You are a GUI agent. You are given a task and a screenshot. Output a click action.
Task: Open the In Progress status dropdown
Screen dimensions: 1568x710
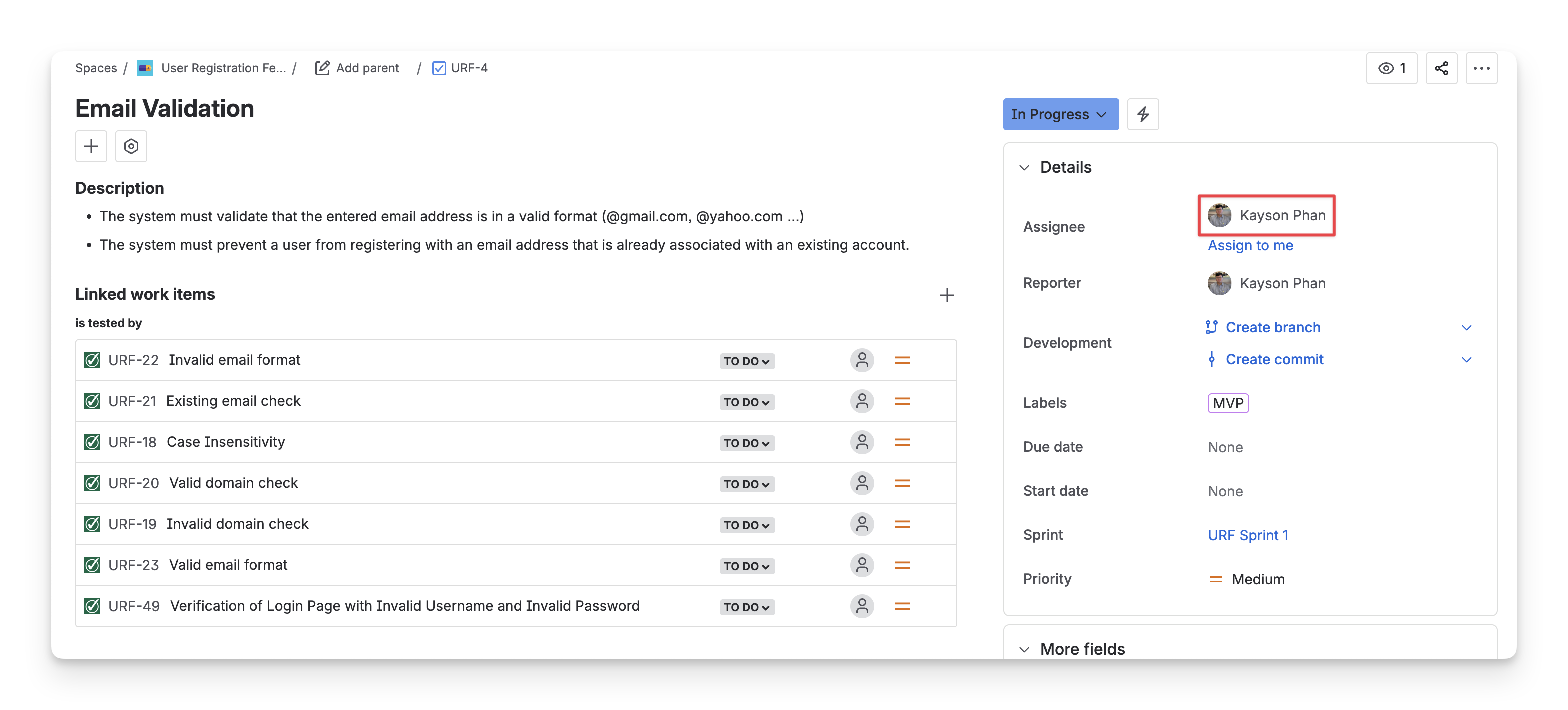pos(1060,114)
